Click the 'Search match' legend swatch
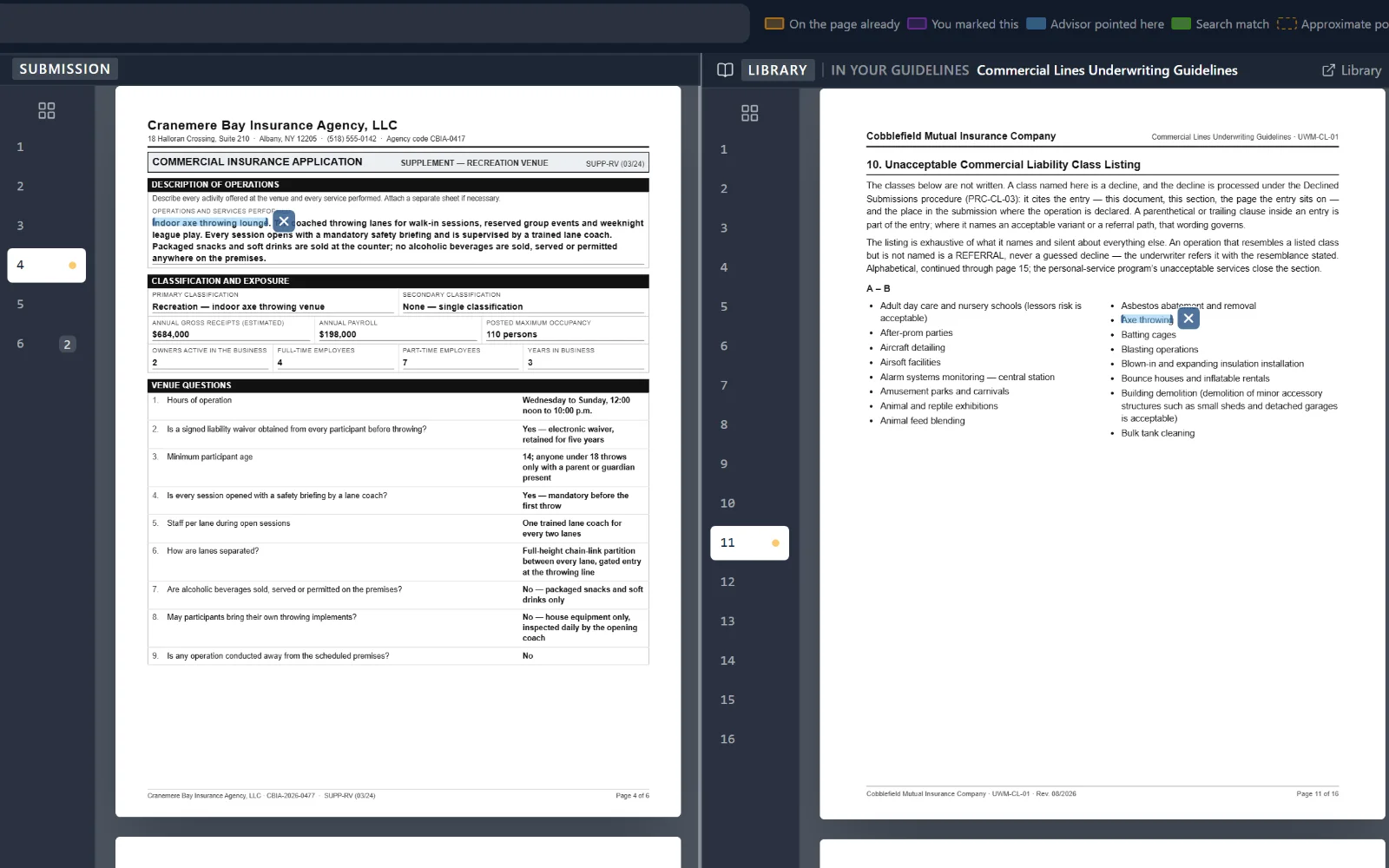1389x868 pixels. click(x=1181, y=23)
